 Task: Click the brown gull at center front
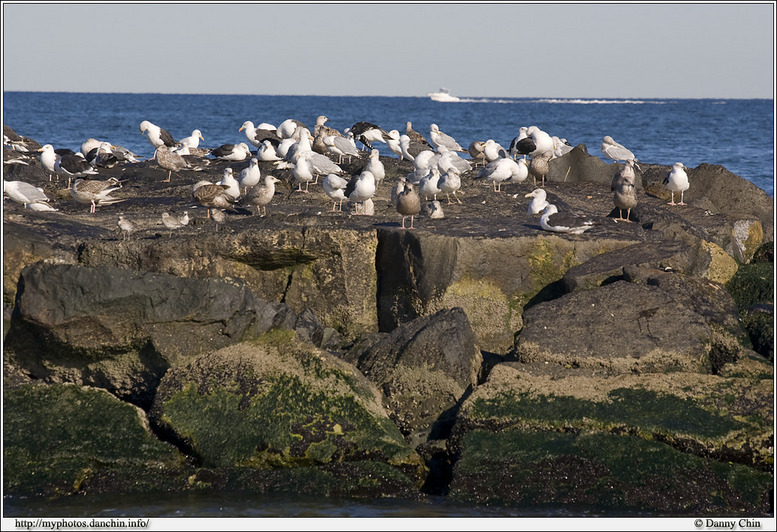click(407, 202)
